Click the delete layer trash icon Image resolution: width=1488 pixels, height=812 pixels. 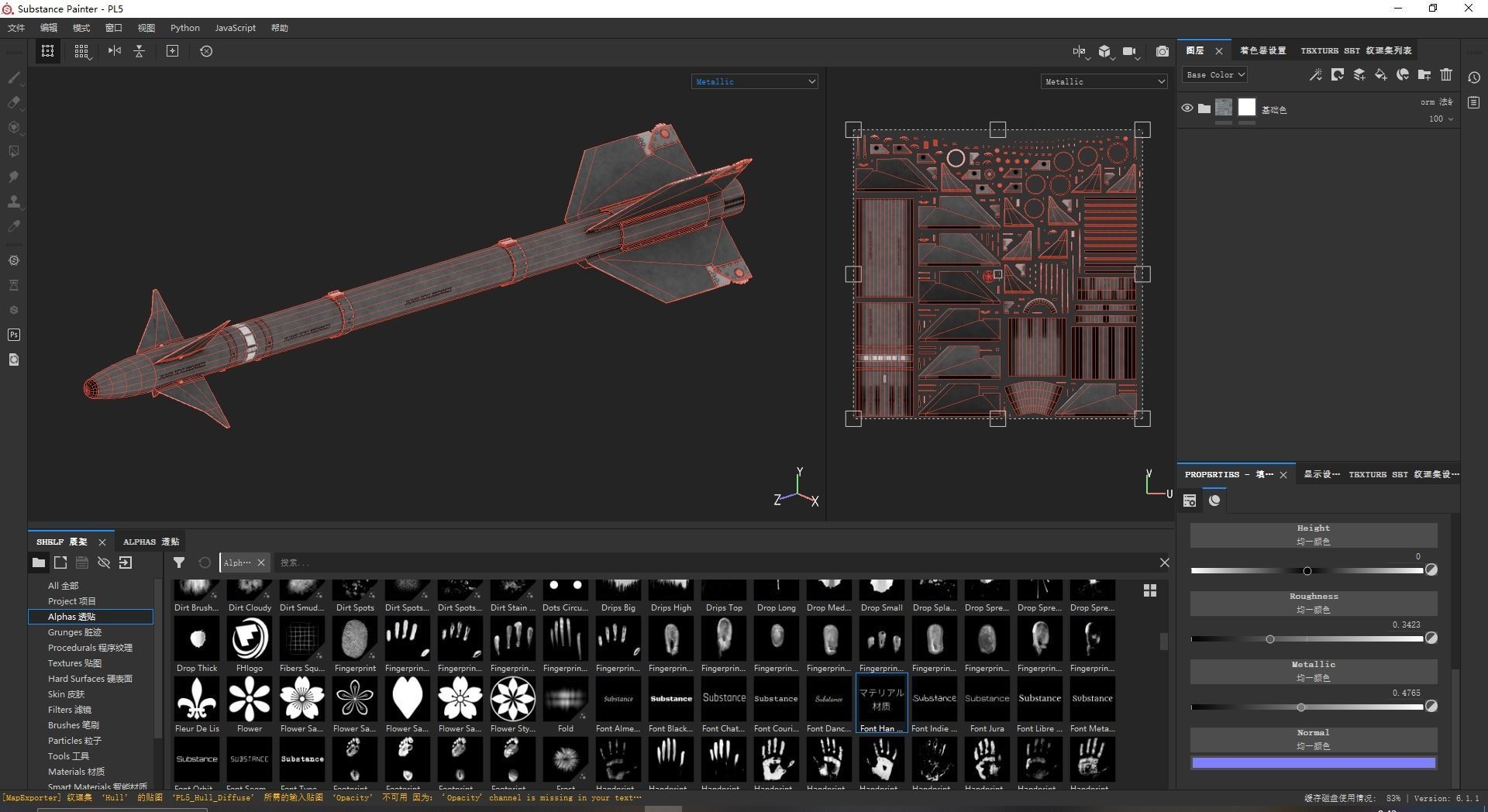click(1446, 75)
